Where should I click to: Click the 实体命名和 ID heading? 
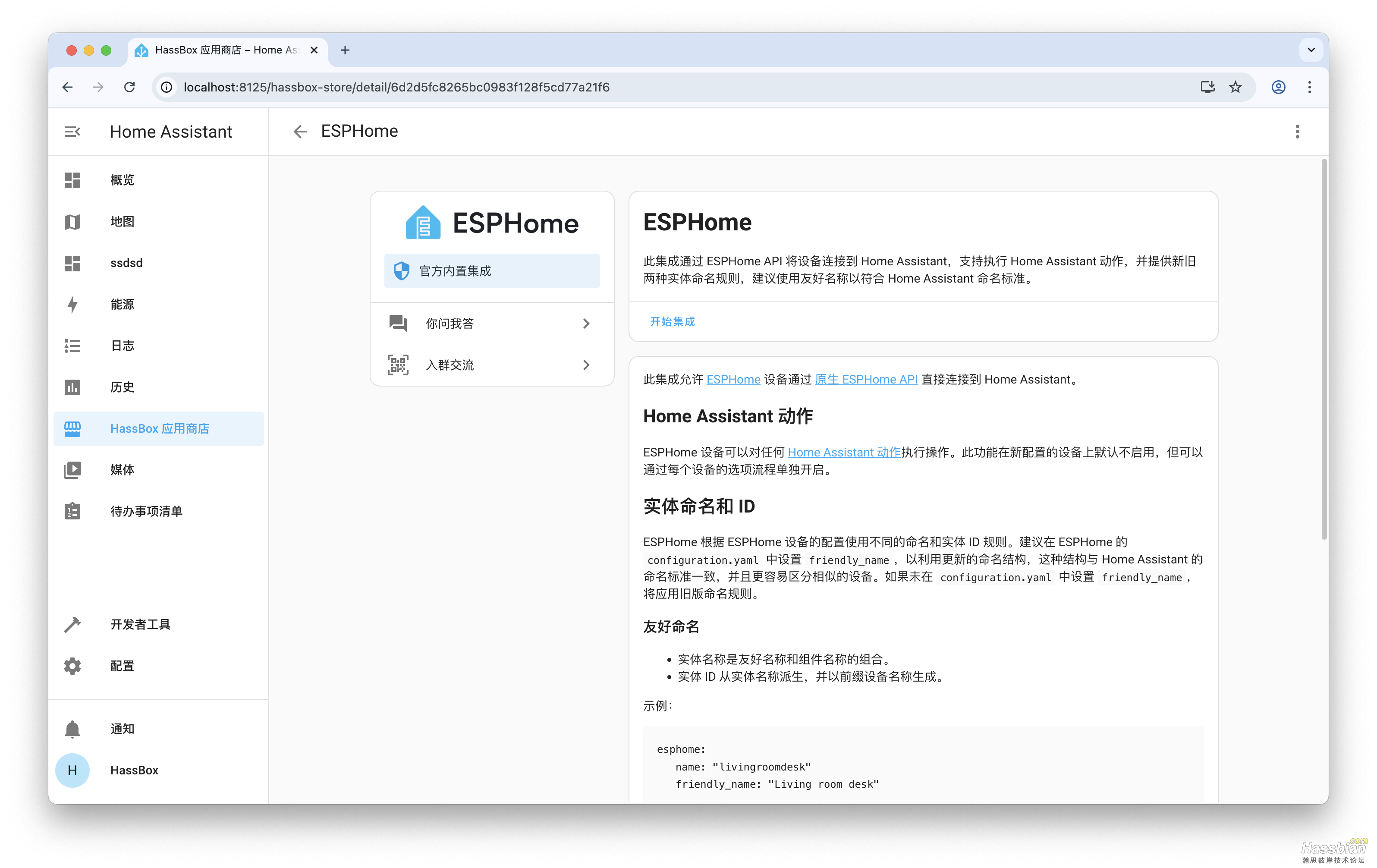[699, 506]
